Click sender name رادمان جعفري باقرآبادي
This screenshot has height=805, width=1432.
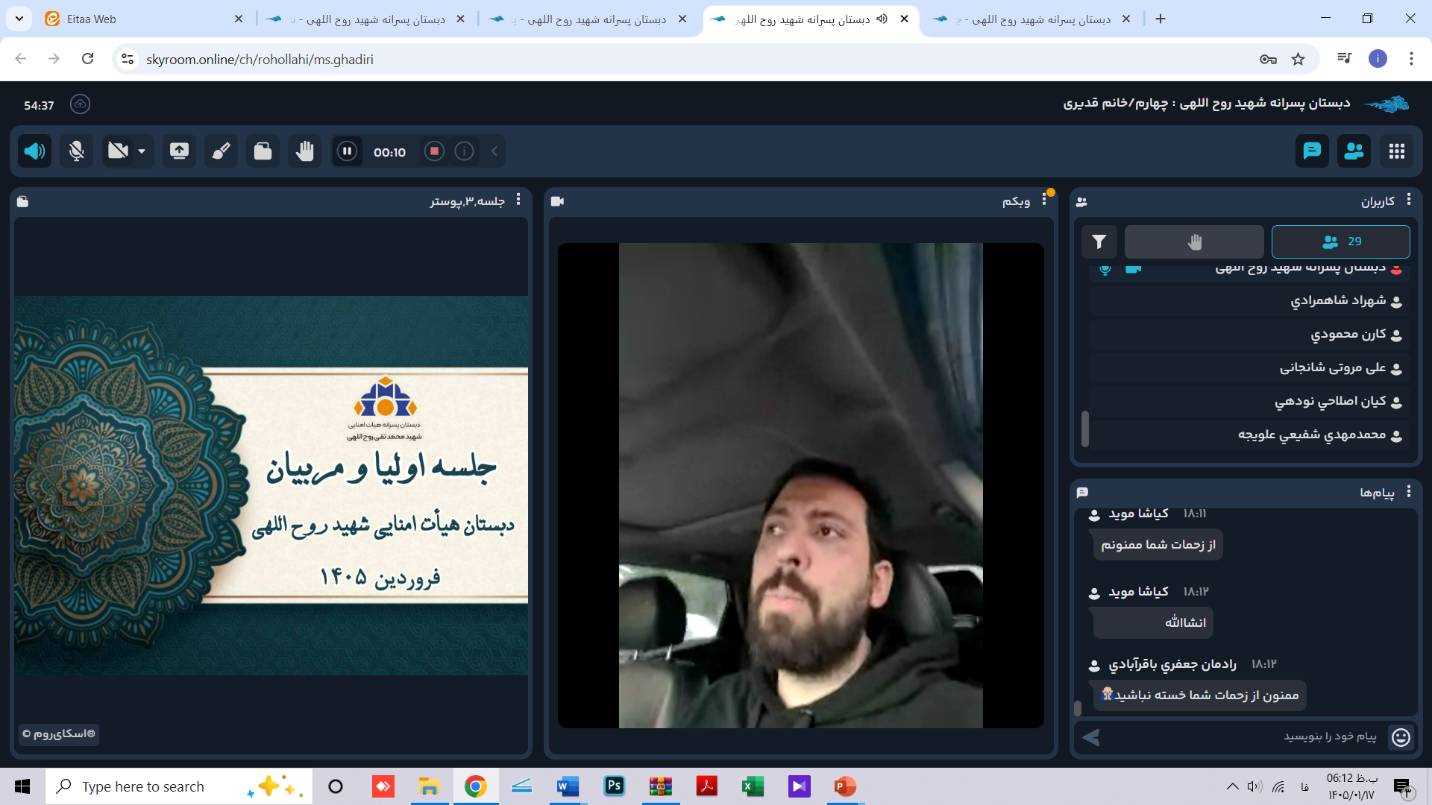click(x=1172, y=664)
